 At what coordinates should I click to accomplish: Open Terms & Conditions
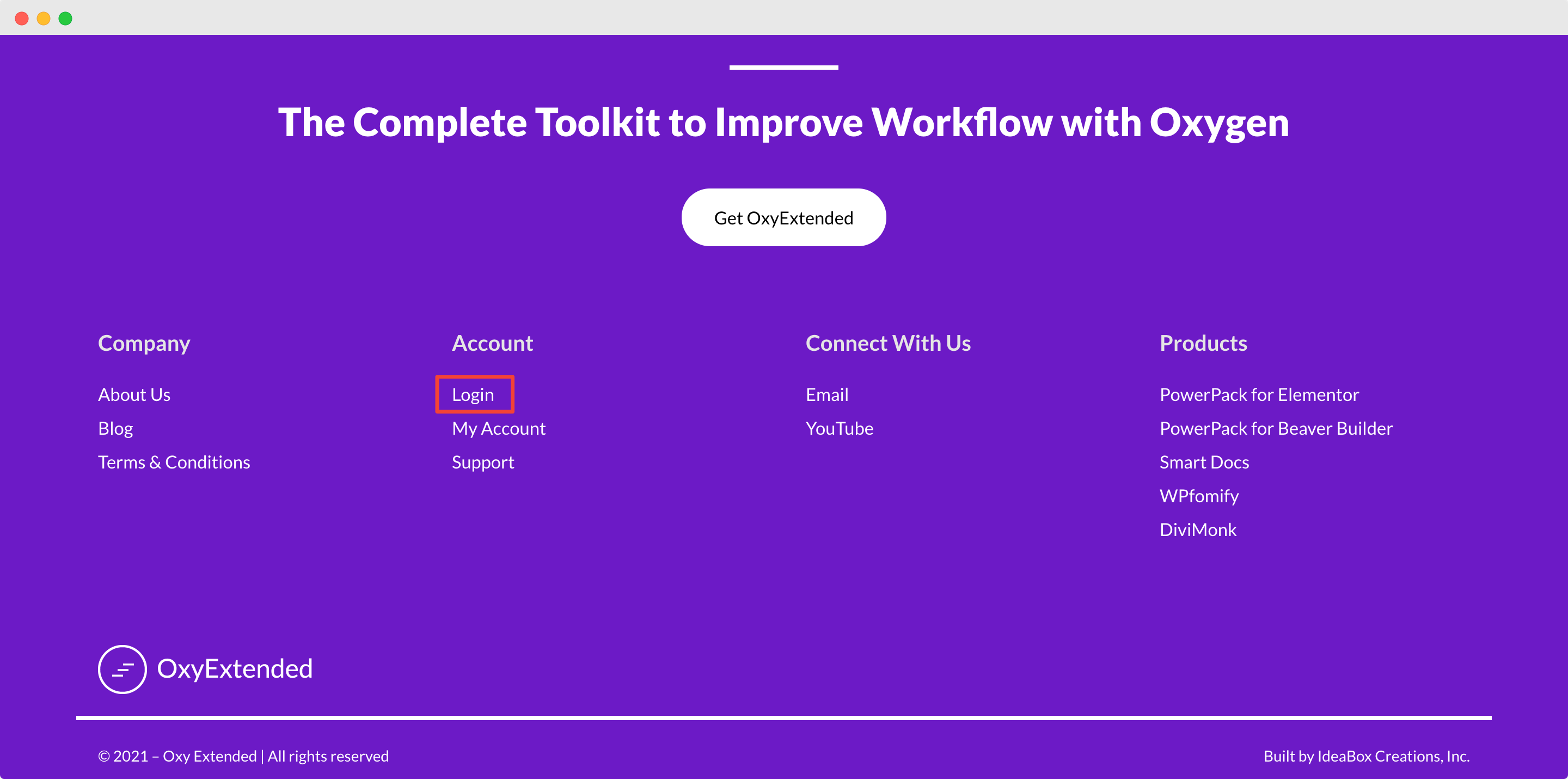click(174, 461)
